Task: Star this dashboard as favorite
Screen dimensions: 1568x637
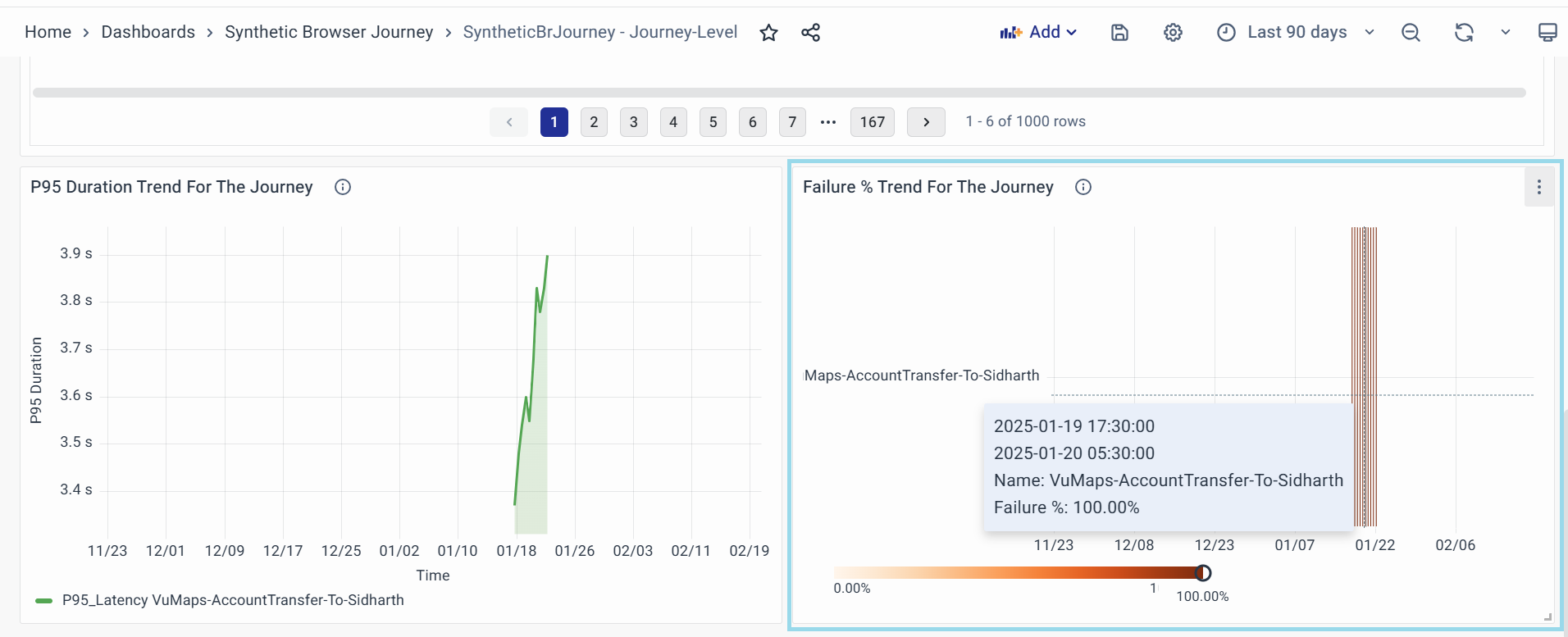Action: point(768,33)
